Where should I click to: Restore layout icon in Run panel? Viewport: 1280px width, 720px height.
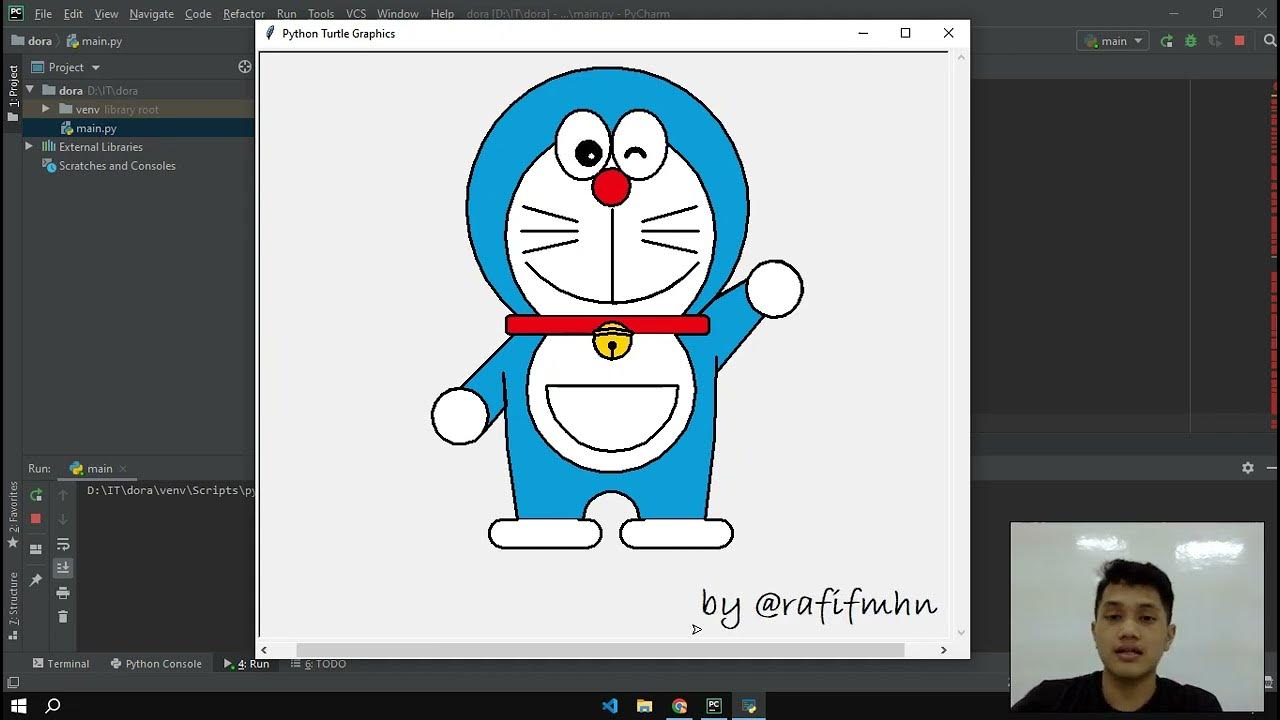tap(36, 549)
